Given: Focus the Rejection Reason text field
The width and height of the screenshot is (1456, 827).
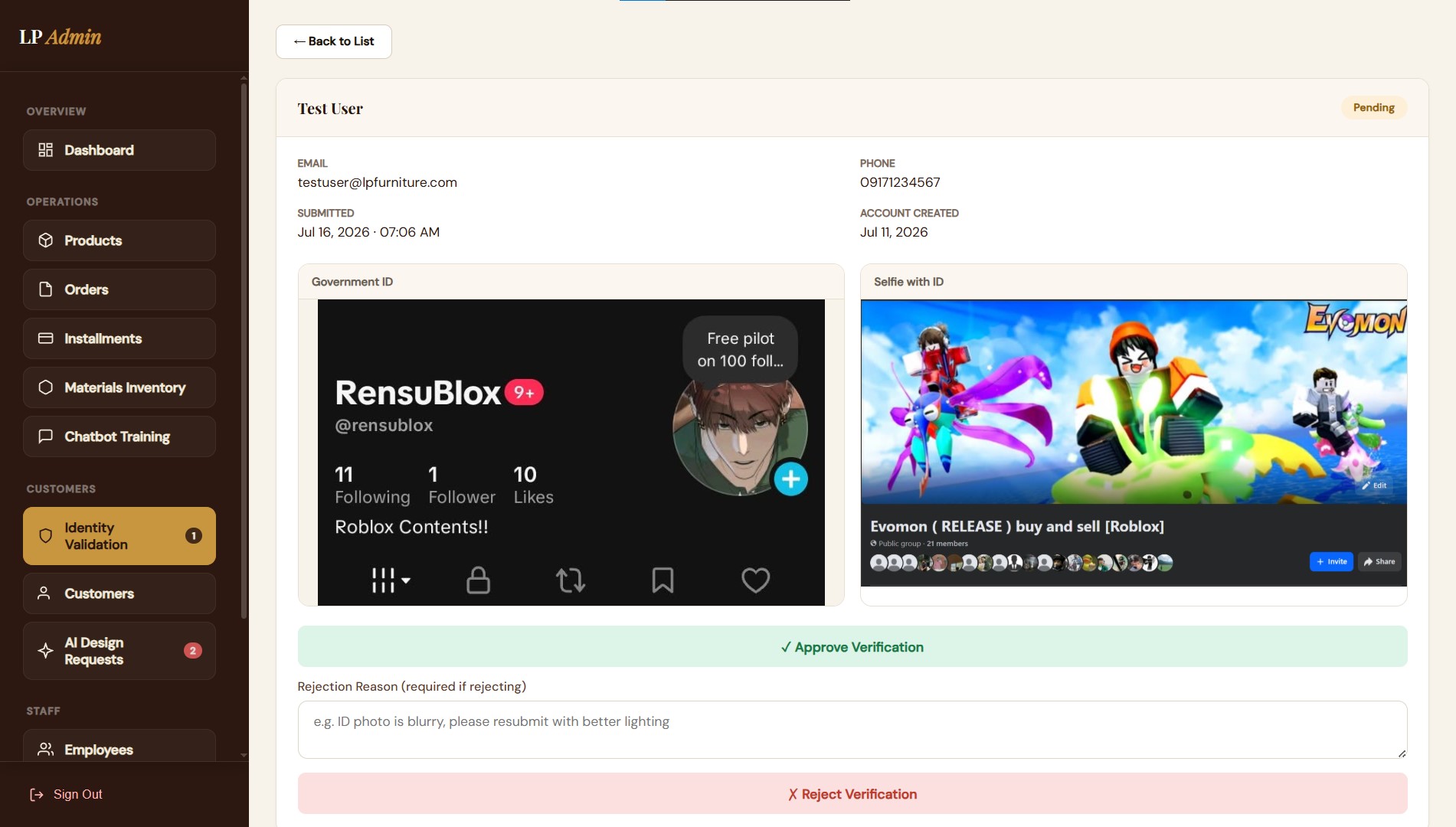Looking at the screenshot, I should pos(852,730).
